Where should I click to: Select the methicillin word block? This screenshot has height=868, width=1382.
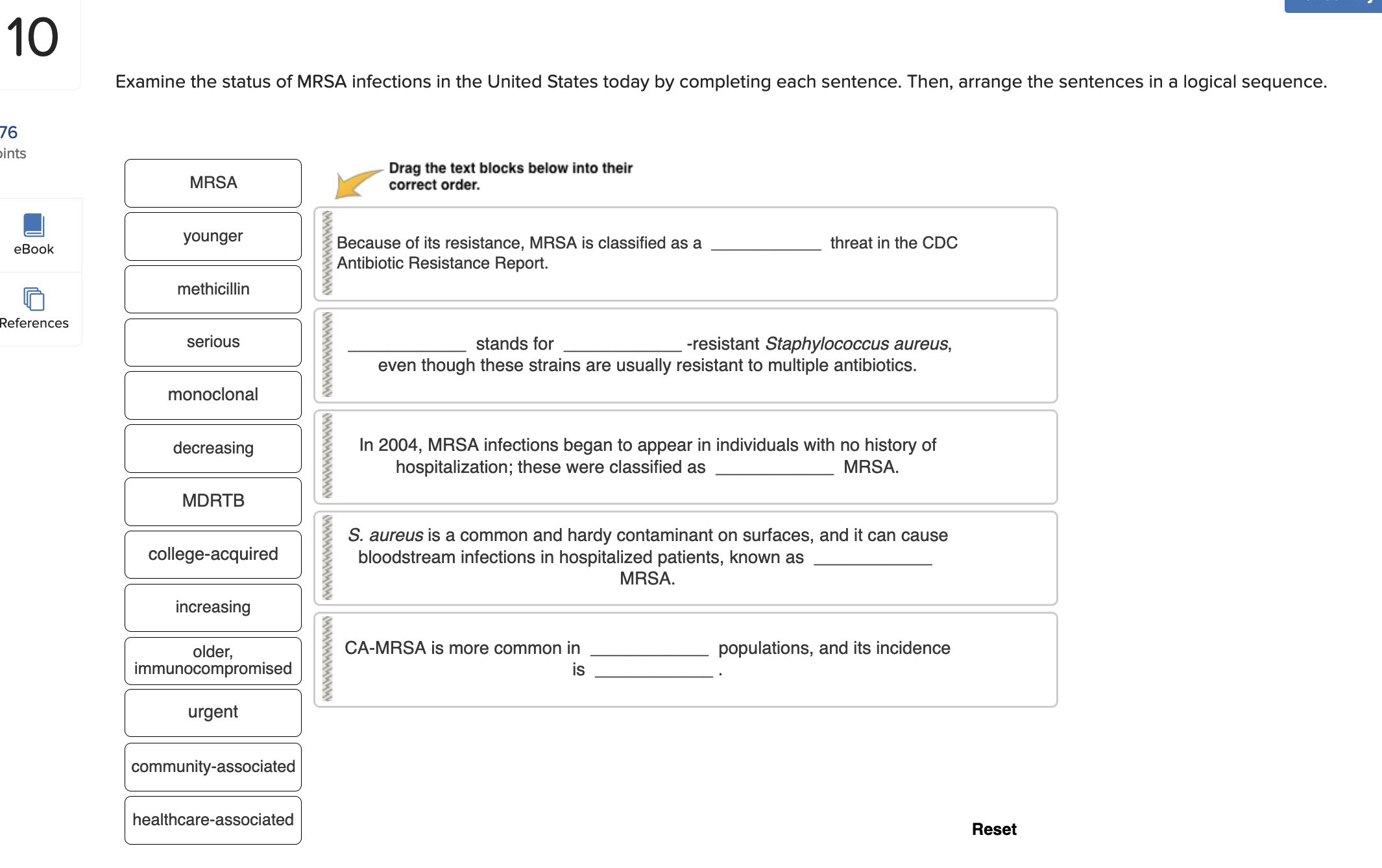213,289
